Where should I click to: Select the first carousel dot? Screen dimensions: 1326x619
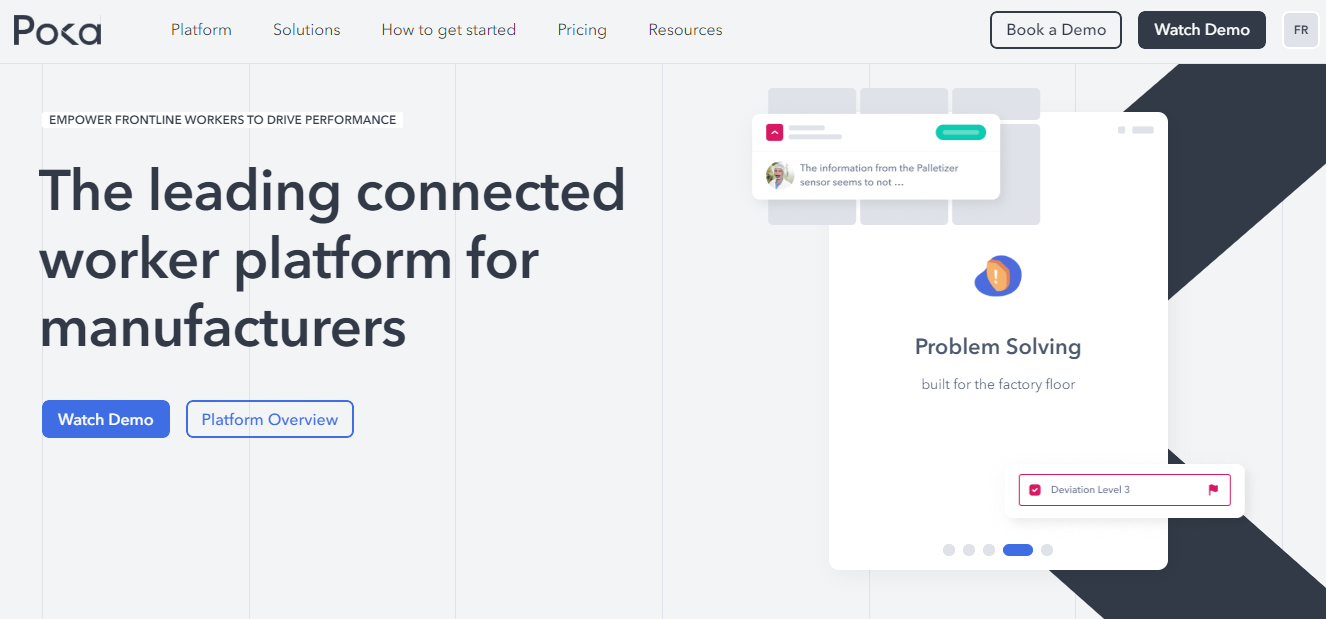[949, 550]
